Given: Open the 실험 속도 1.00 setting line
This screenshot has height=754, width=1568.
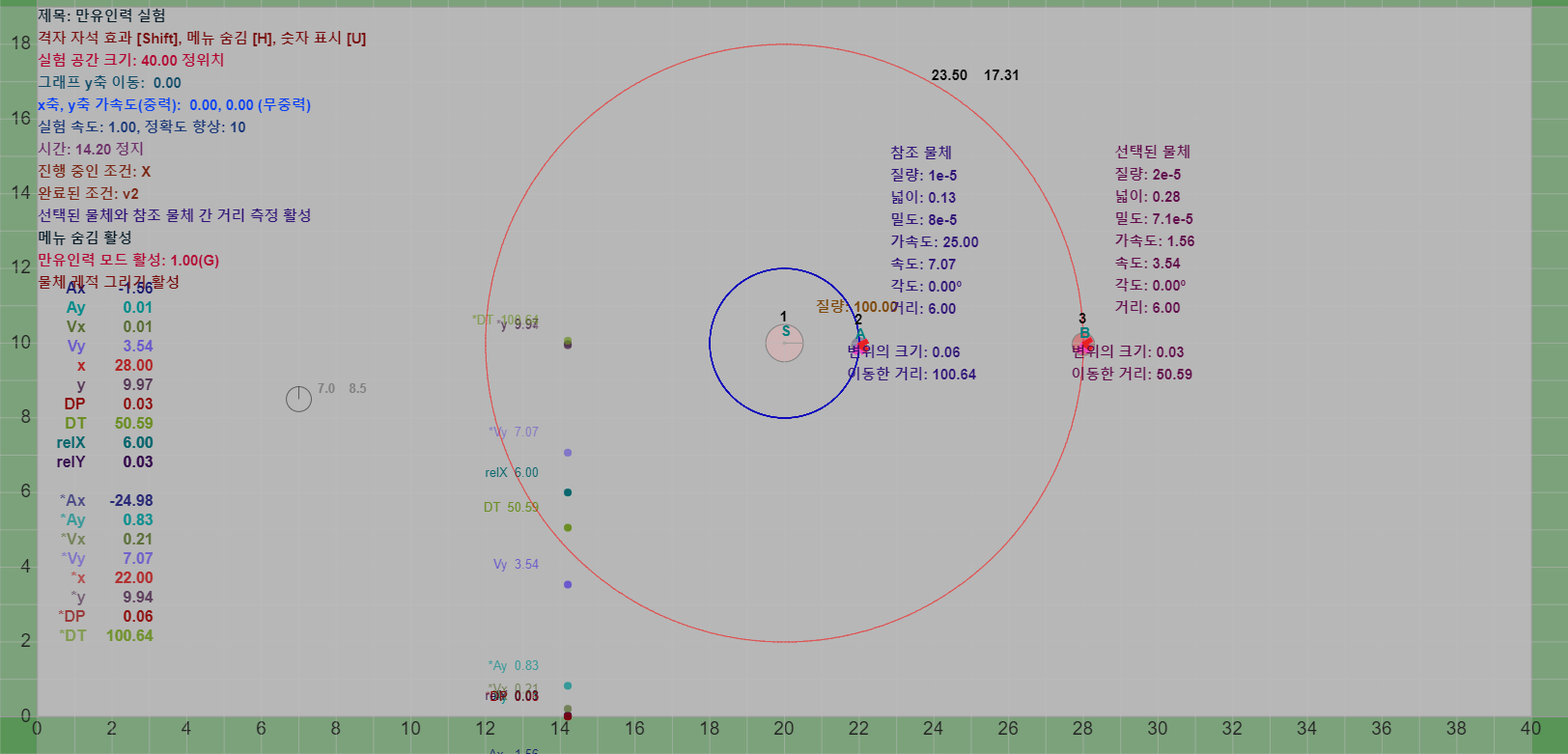Looking at the screenshot, I should tap(142, 126).
